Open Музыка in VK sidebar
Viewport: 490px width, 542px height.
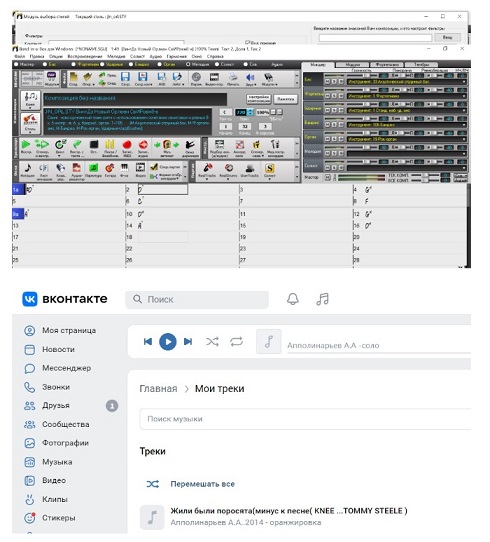pyautogui.click(x=57, y=462)
